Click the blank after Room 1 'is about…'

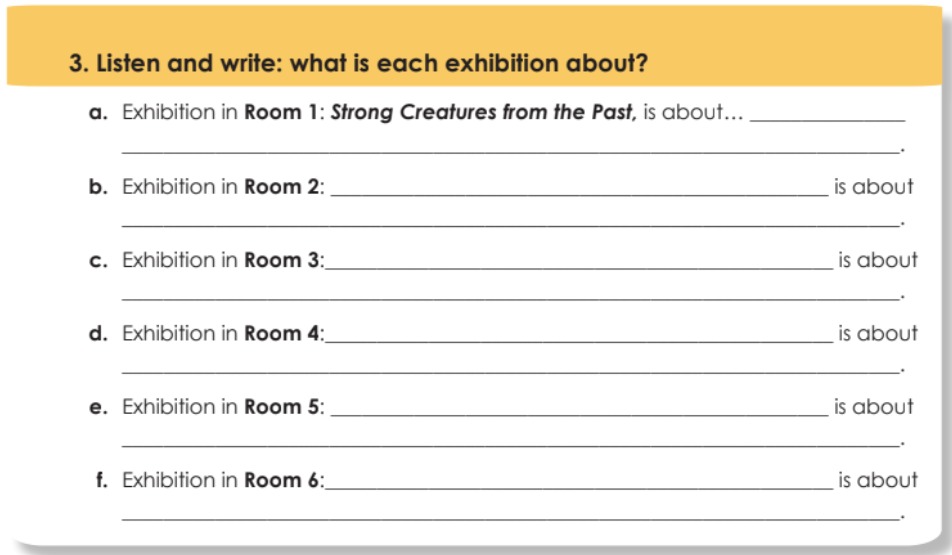point(828,115)
